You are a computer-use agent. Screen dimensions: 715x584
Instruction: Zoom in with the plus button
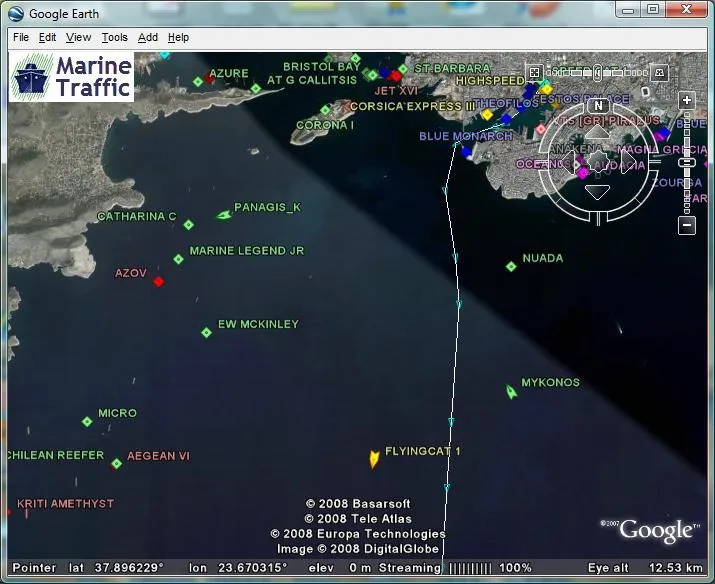click(x=687, y=100)
